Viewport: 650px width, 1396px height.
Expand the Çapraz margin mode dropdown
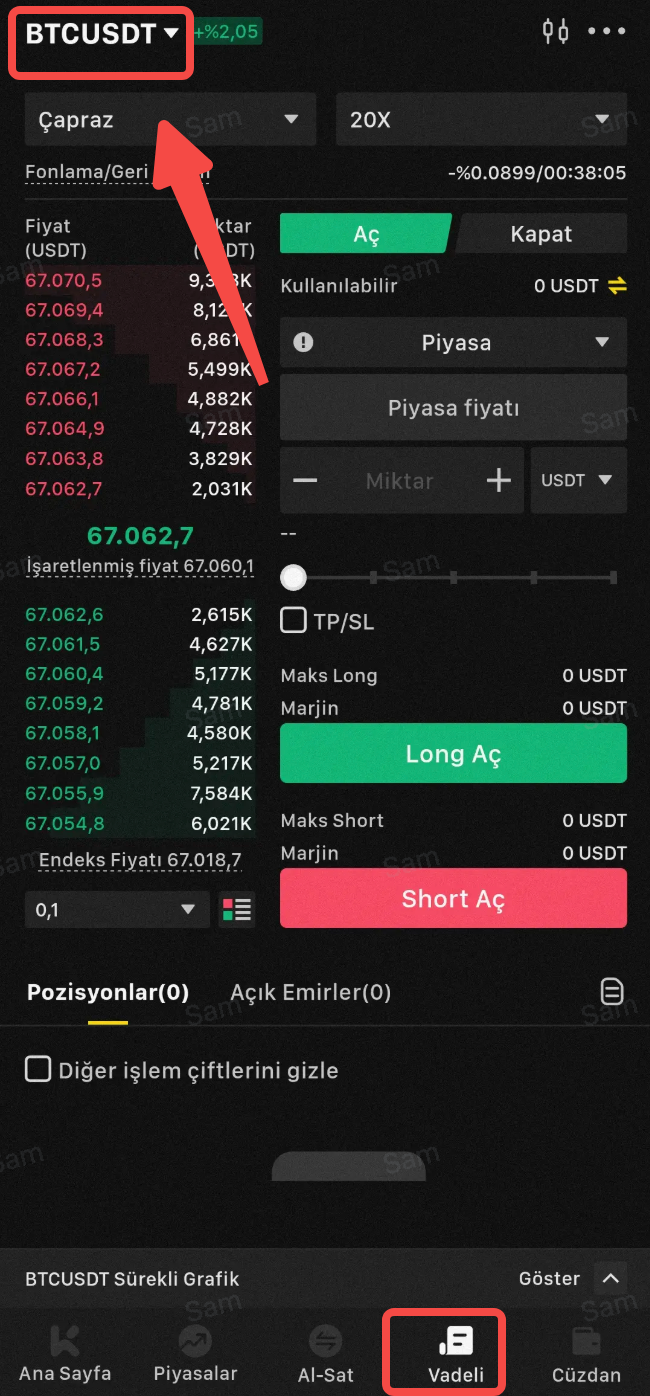(170, 120)
